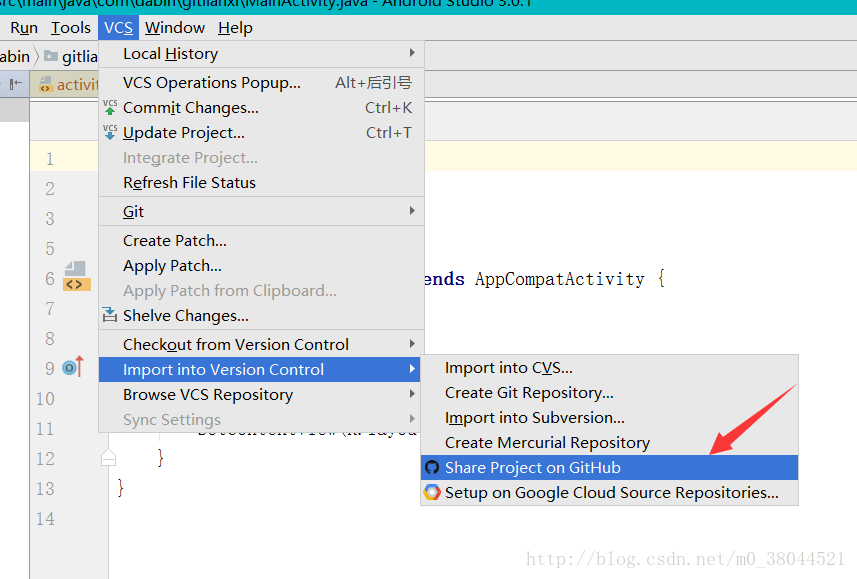
Task: Click the Google Cloud hexagon icon
Action: click(x=432, y=493)
